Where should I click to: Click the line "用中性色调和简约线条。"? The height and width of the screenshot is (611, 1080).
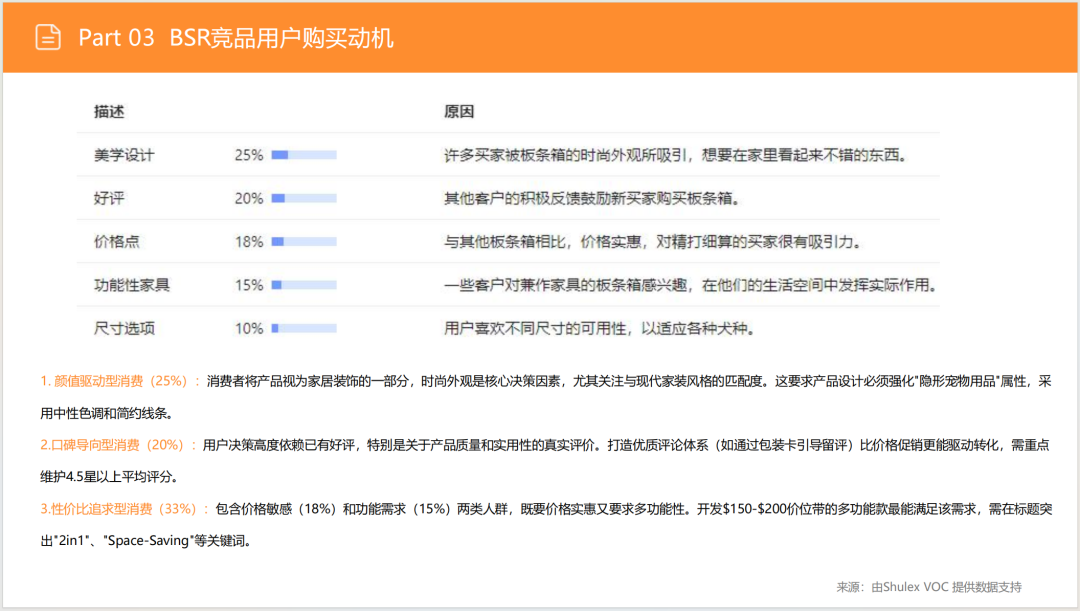(x=107, y=413)
